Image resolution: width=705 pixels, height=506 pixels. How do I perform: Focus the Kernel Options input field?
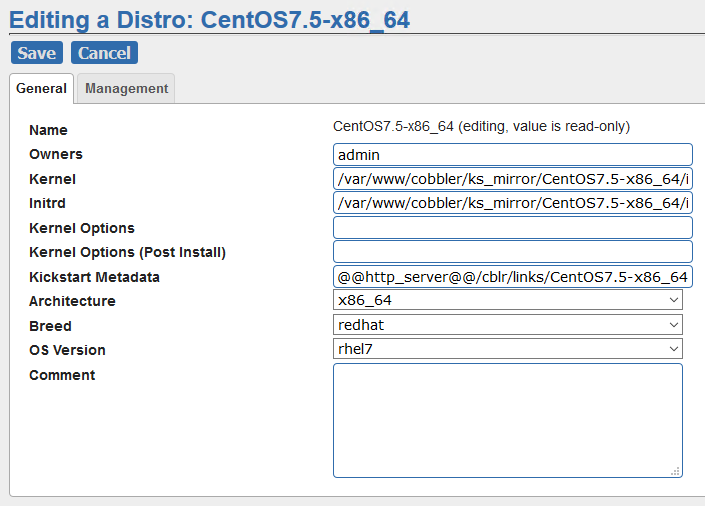point(513,228)
